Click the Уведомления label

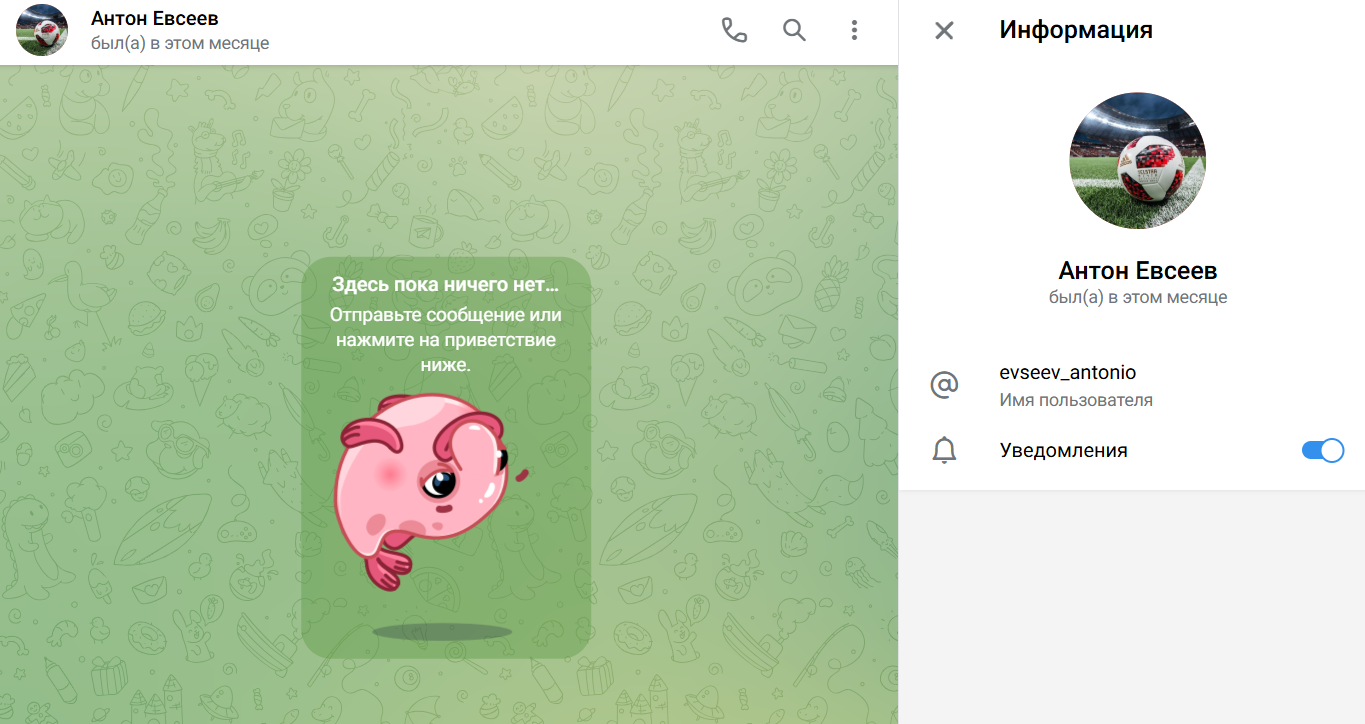point(1064,451)
